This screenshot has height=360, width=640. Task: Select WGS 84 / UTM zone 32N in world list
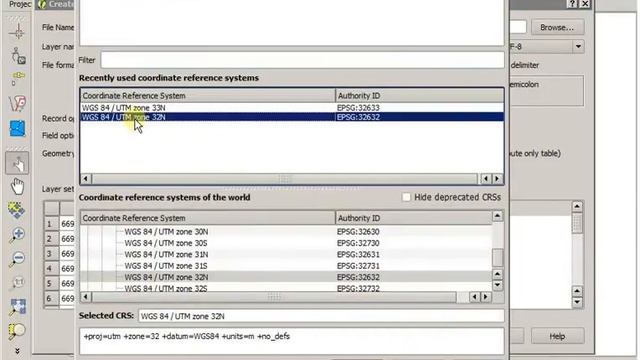point(166,278)
